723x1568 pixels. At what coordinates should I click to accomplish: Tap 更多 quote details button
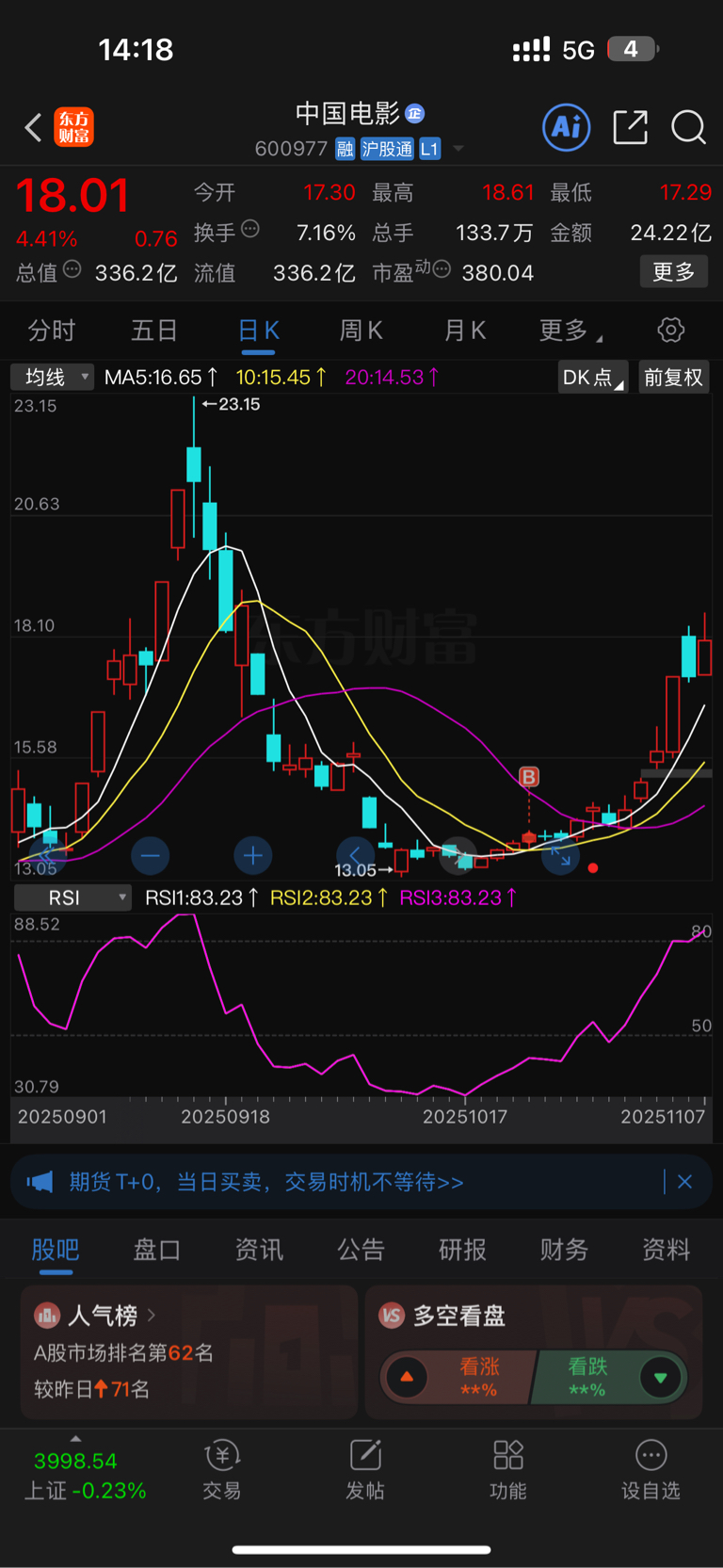click(673, 272)
